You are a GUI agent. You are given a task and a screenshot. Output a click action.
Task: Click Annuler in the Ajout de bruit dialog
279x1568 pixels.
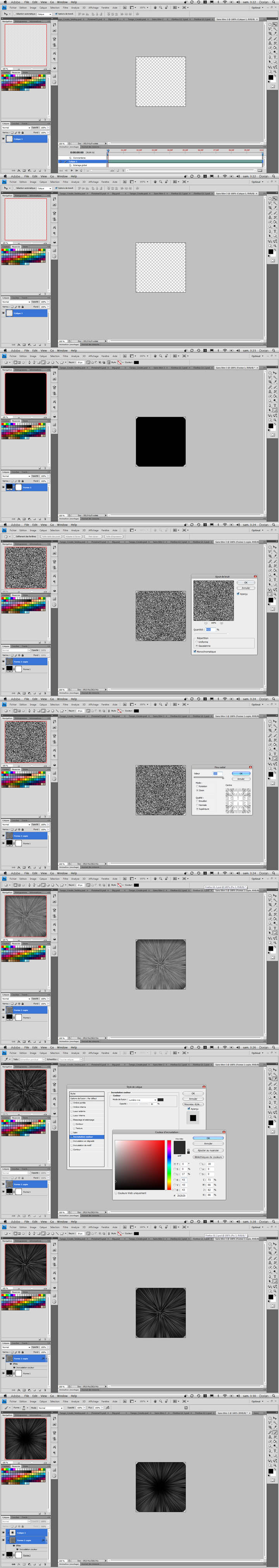246,588
